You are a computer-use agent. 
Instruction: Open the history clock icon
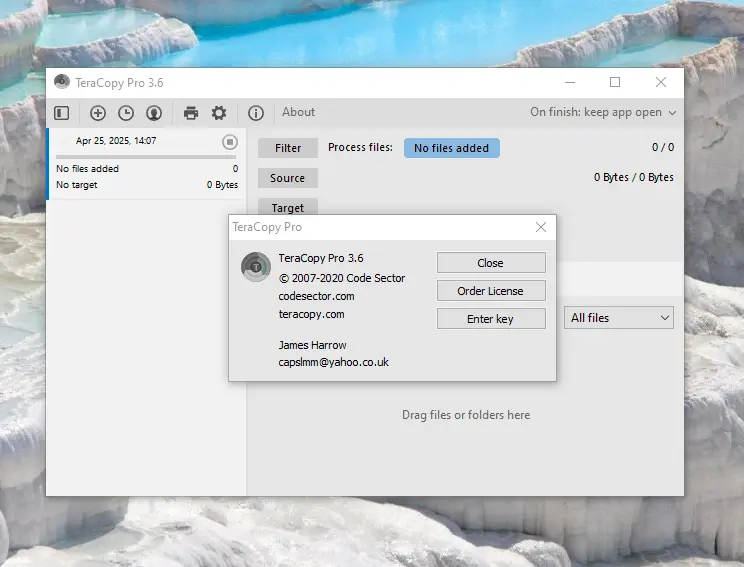click(126, 113)
